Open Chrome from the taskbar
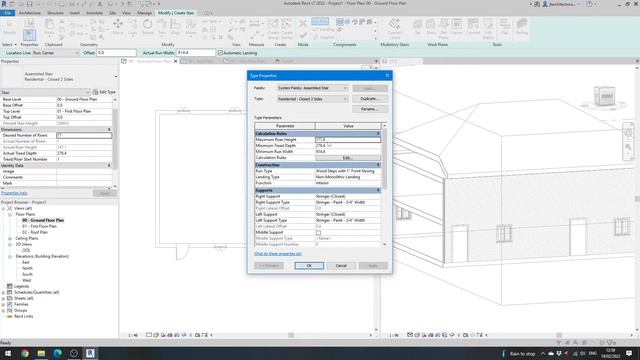The height and width of the screenshot is (360, 640). click(x=25, y=353)
